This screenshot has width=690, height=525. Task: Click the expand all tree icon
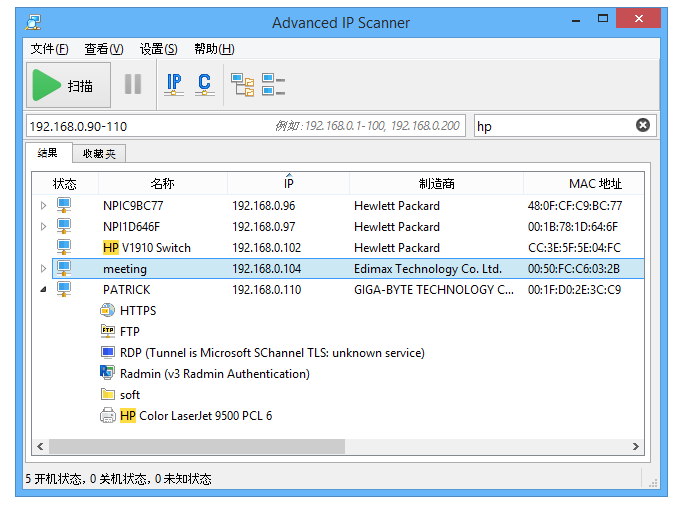[x=242, y=84]
